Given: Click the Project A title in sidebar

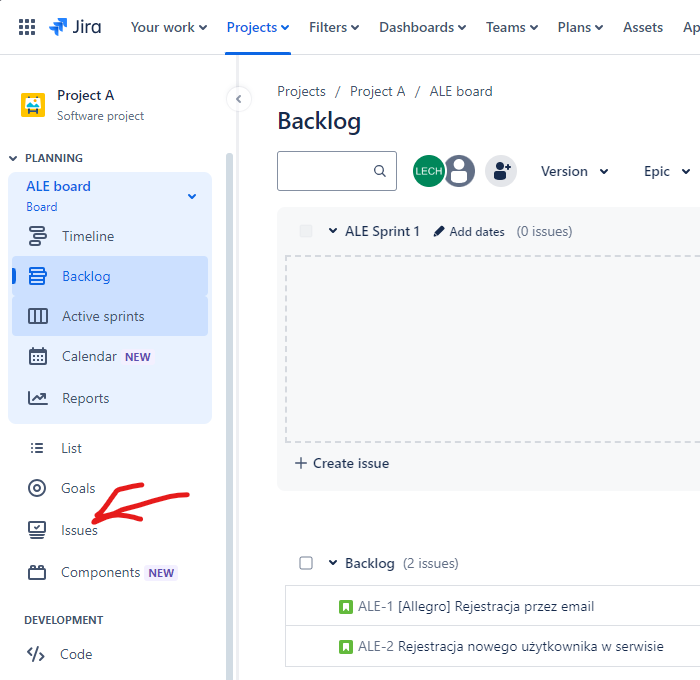Looking at the screenshot, I should [85, 95].
